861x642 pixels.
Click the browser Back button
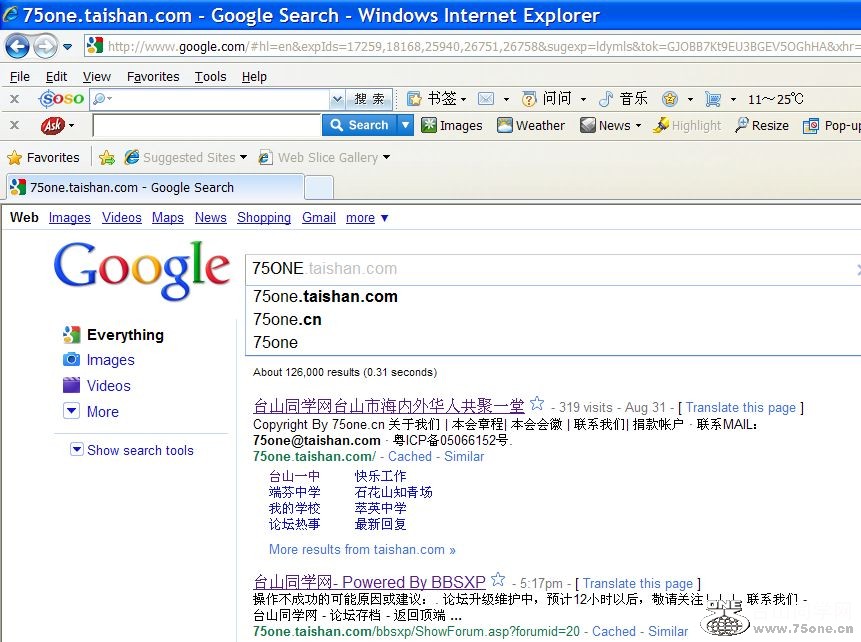pos(17,46)
